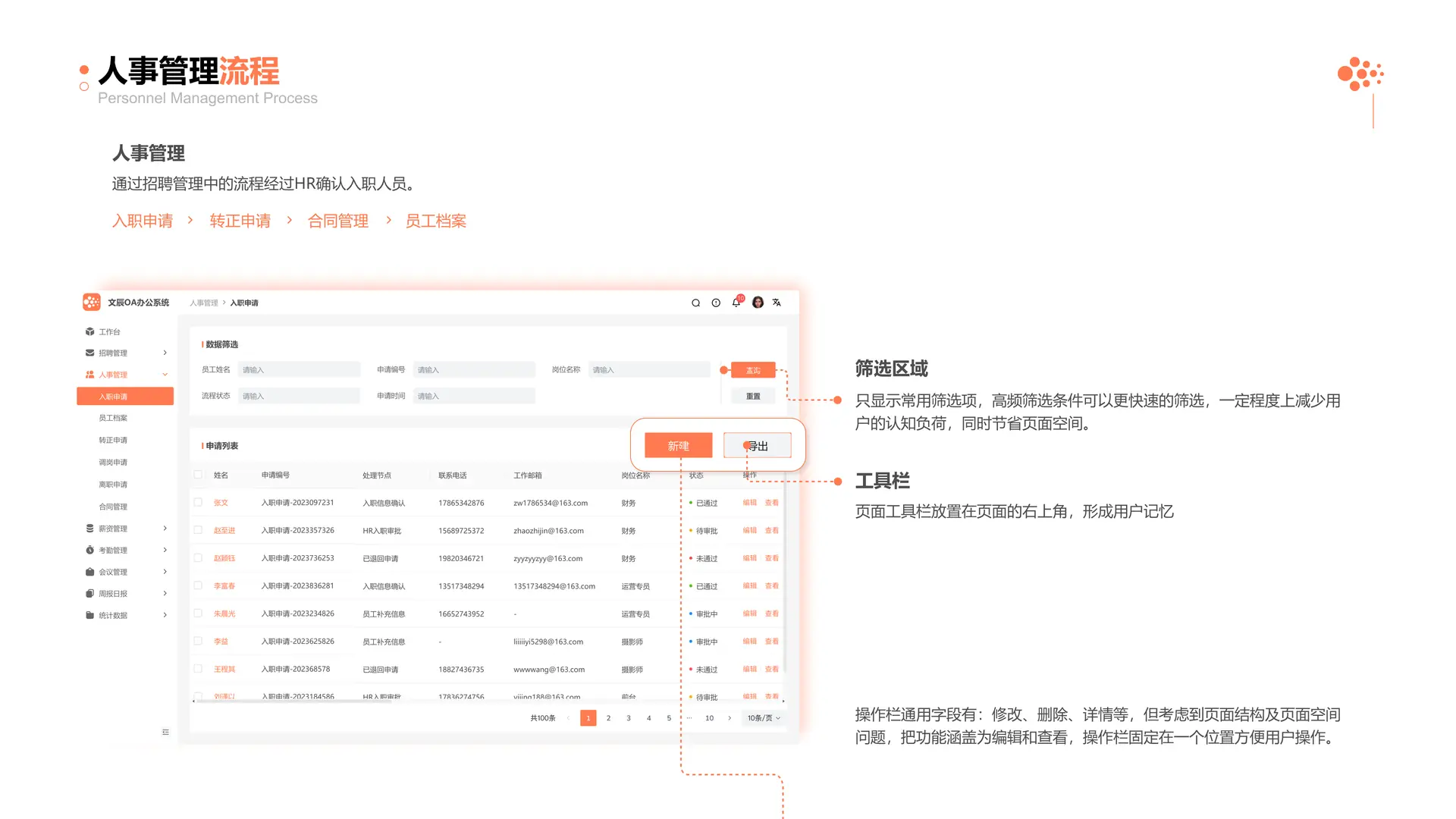Click 编辑 link in 张文 row
Image resolution: width=1456 pixels, height=819 pixels.
point(750,503)
